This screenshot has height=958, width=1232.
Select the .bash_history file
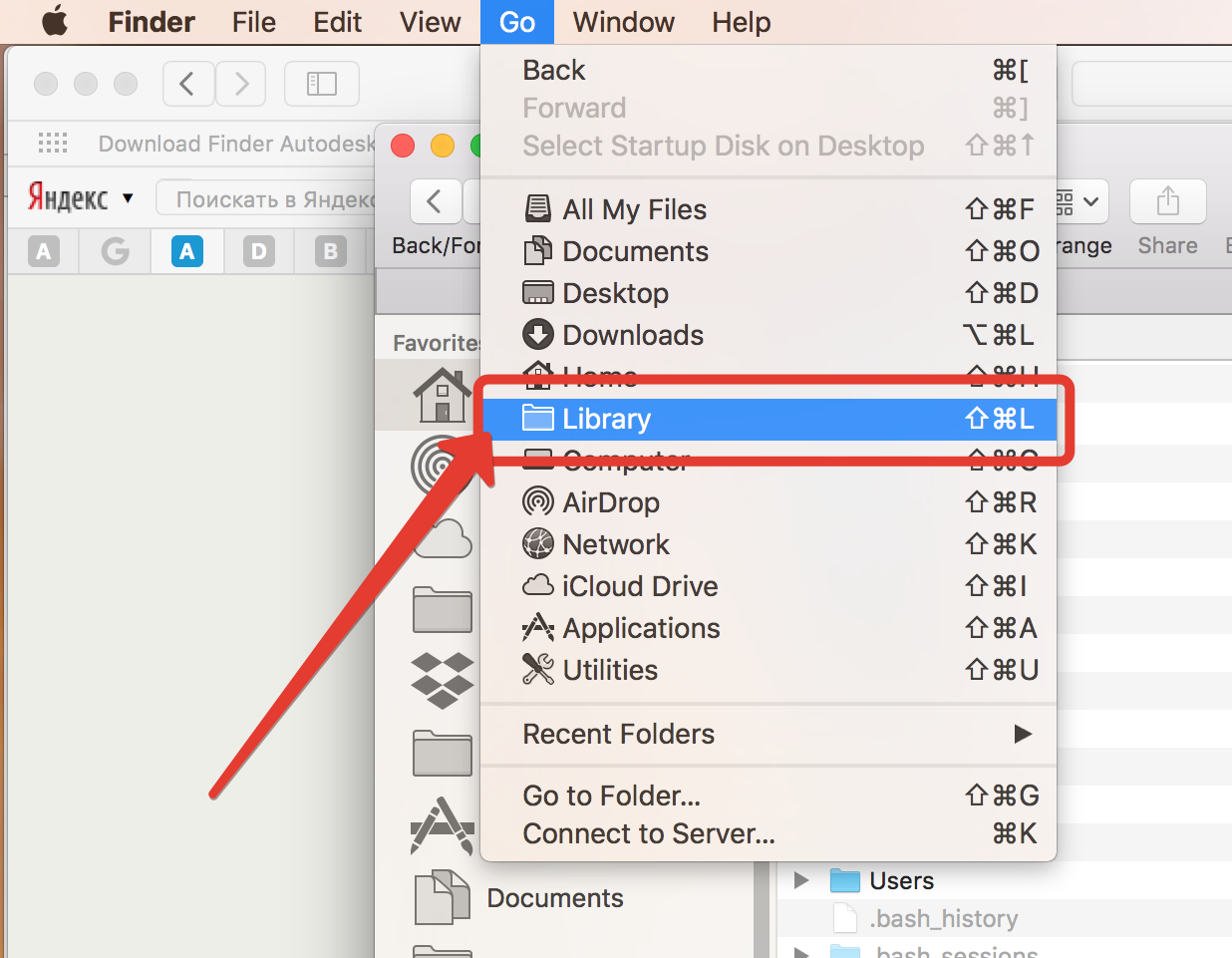pos(1005,918)
